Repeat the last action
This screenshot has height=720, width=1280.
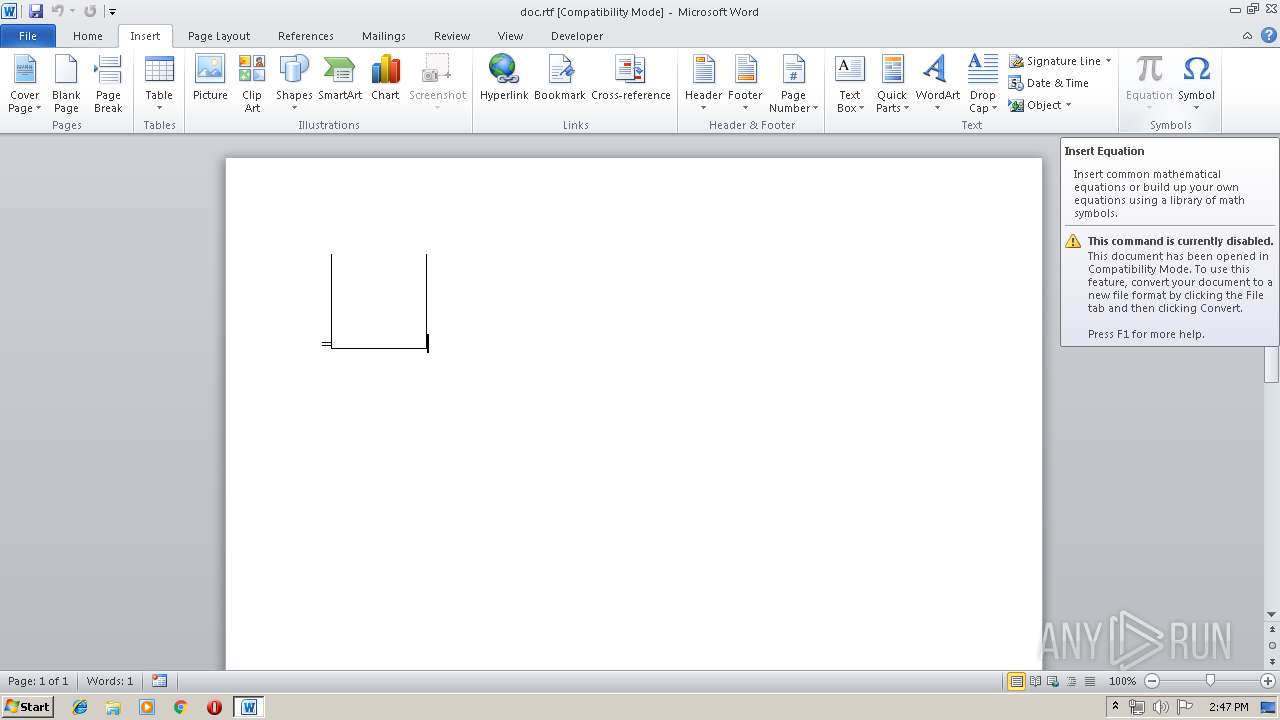[90, 11]
